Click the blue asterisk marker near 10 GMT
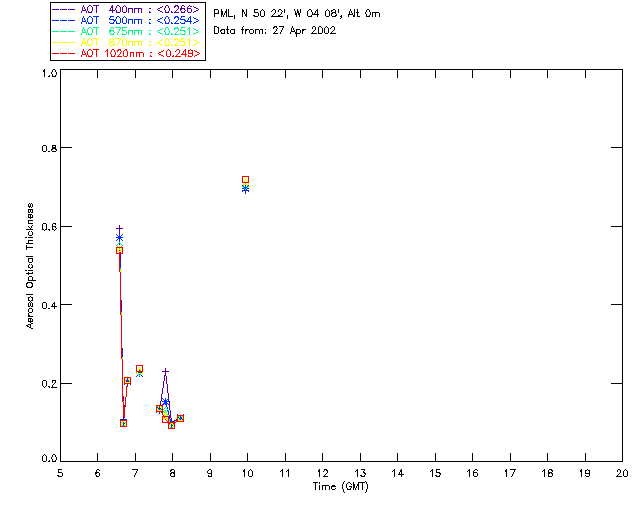This screenshot has width=640, height=512. coord(245,189)
